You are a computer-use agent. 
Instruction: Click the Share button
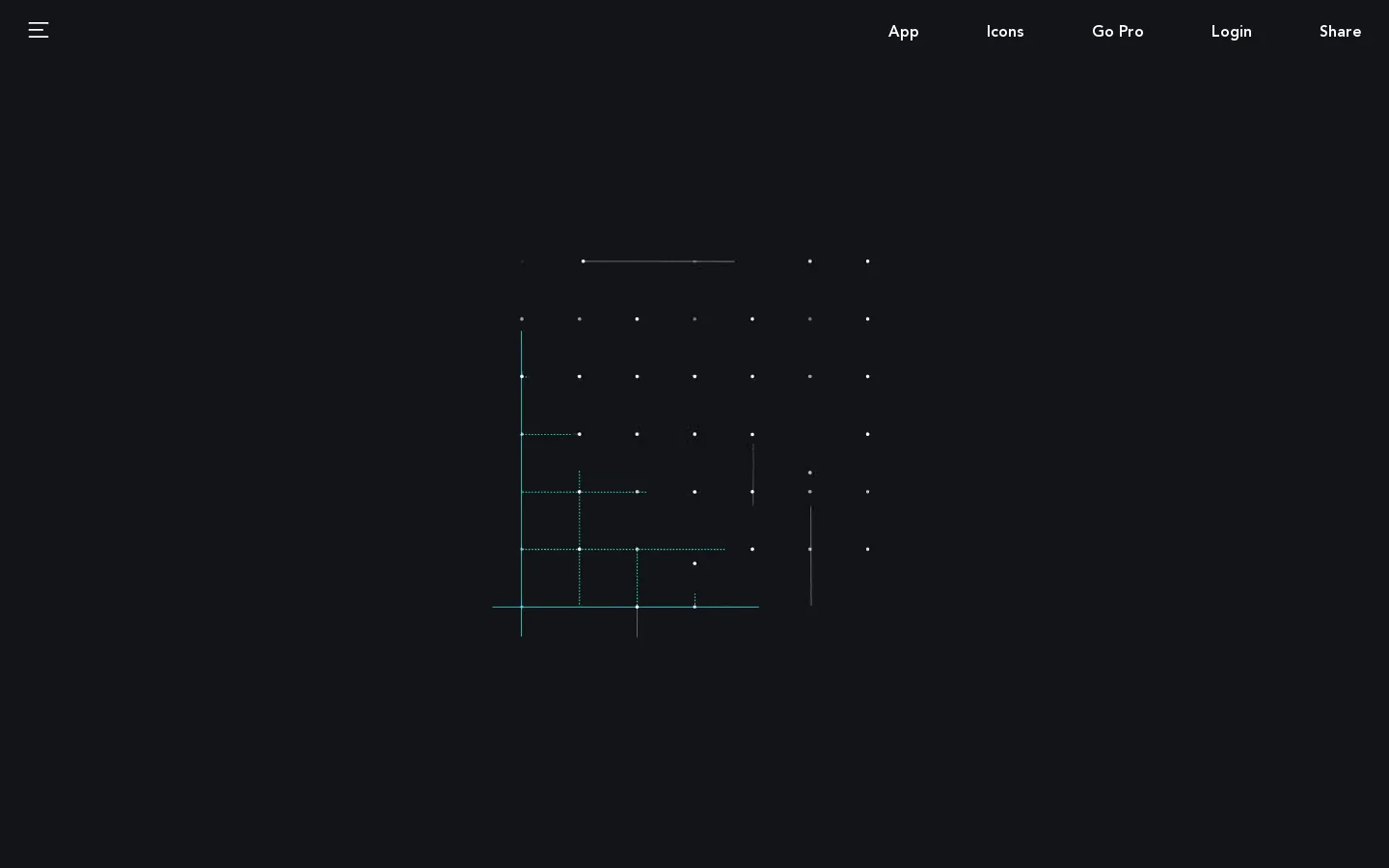click(1341, 32)
